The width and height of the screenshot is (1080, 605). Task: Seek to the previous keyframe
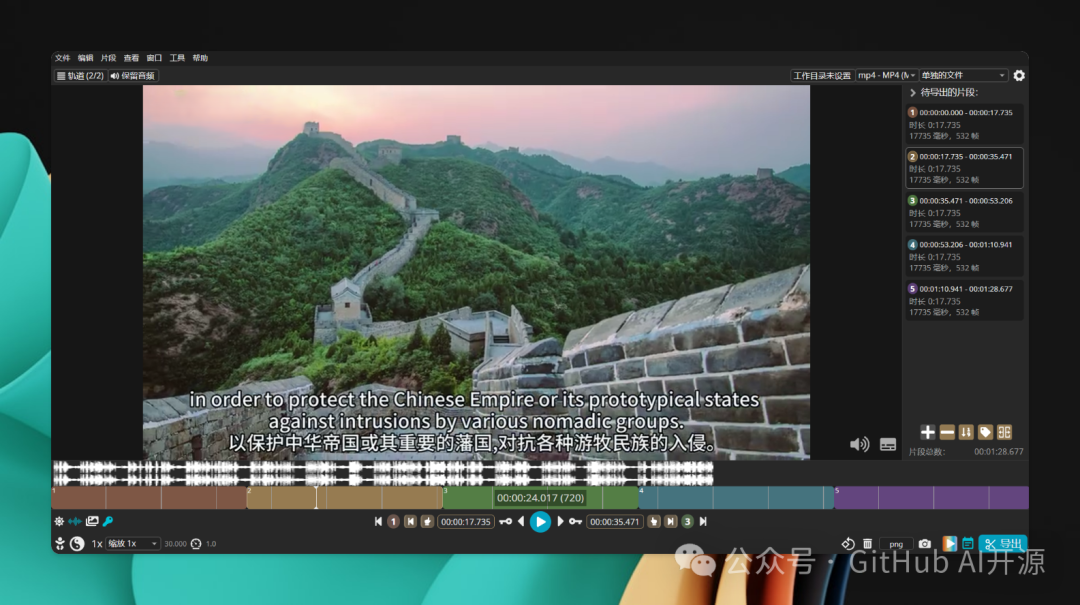pyautogui.click(x=506, y=522)
